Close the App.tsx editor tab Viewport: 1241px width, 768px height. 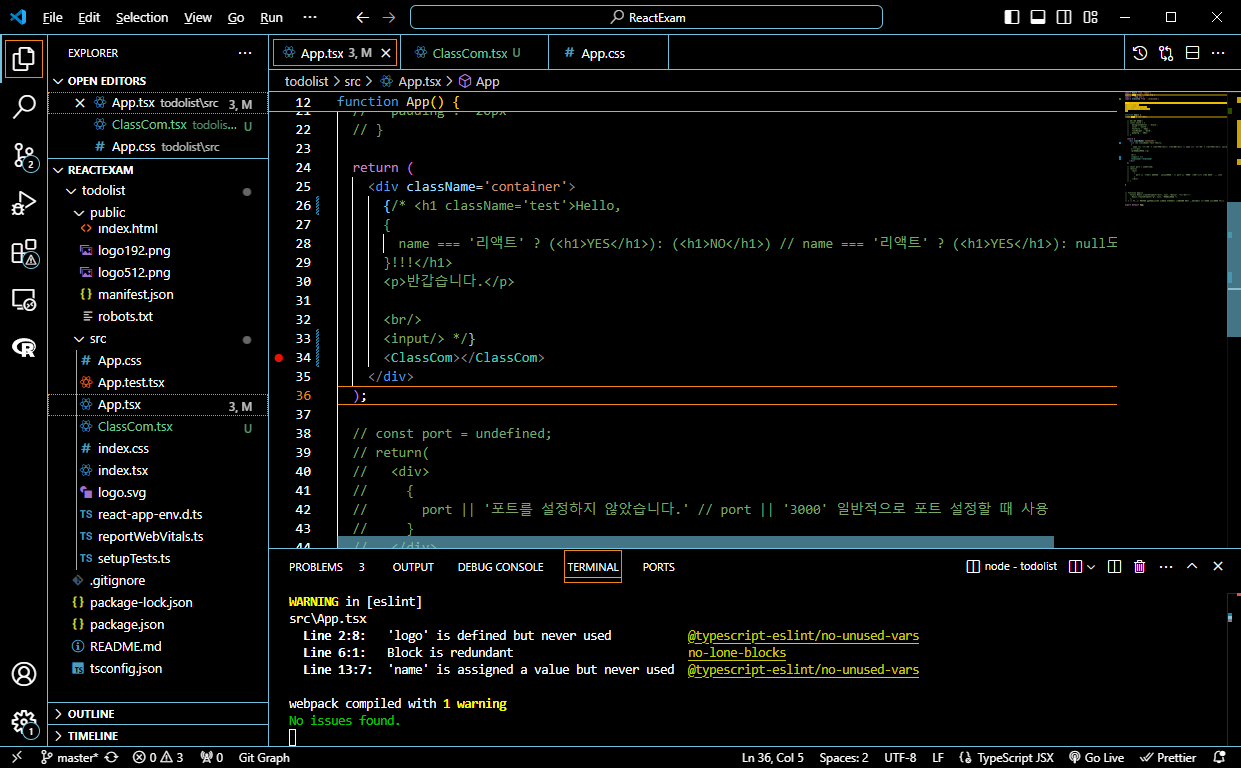coord(386,53)
